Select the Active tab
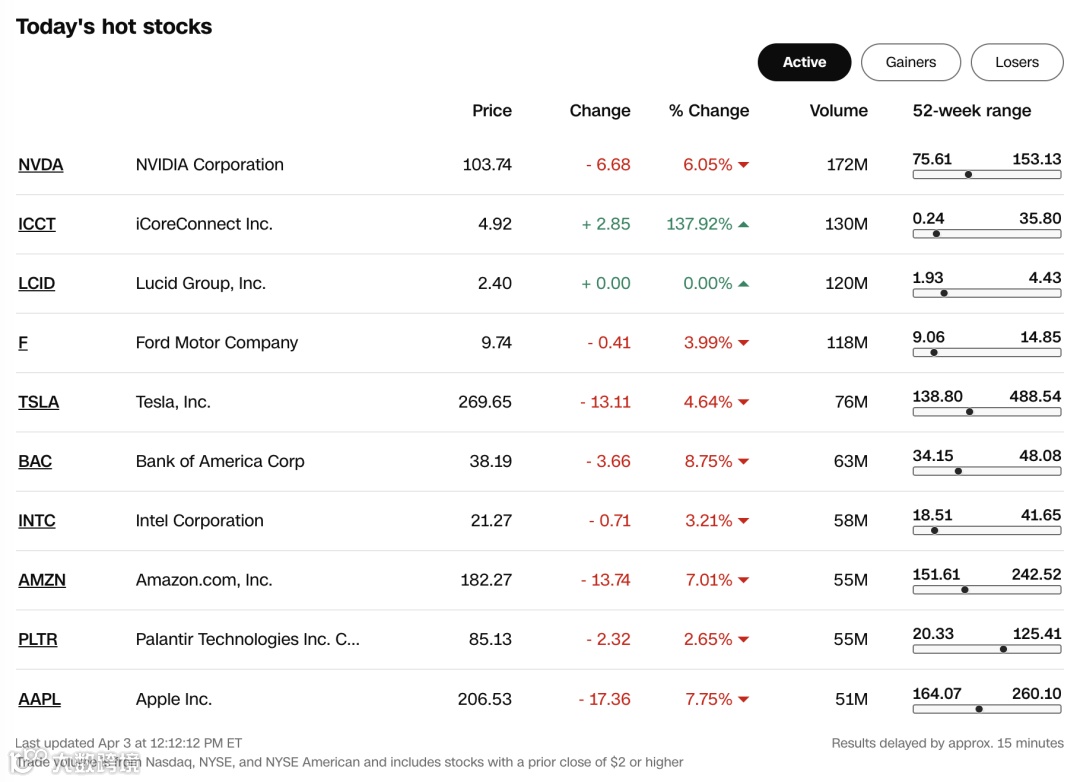The image size is (1080, 782). click(804, 62)
